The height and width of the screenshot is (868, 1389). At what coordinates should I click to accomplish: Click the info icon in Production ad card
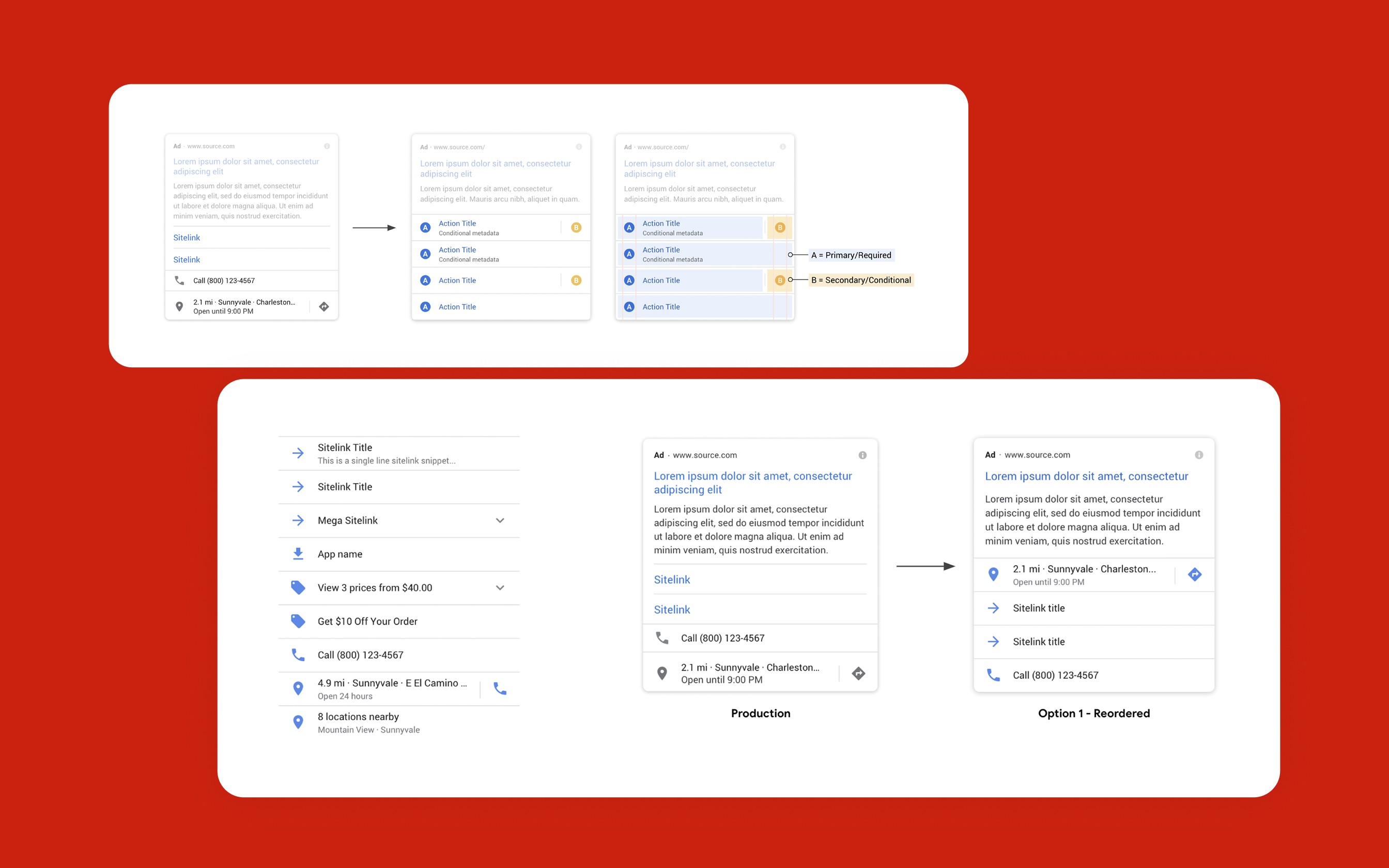click(862, 455)
